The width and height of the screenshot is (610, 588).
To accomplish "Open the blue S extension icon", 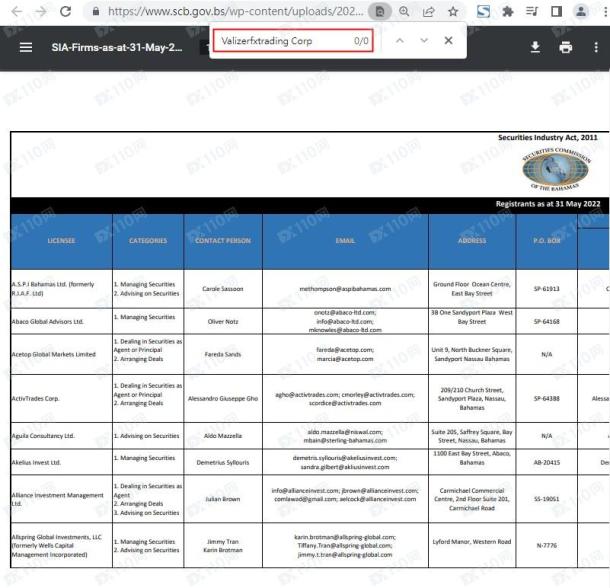I will click(x=484, y=11).
